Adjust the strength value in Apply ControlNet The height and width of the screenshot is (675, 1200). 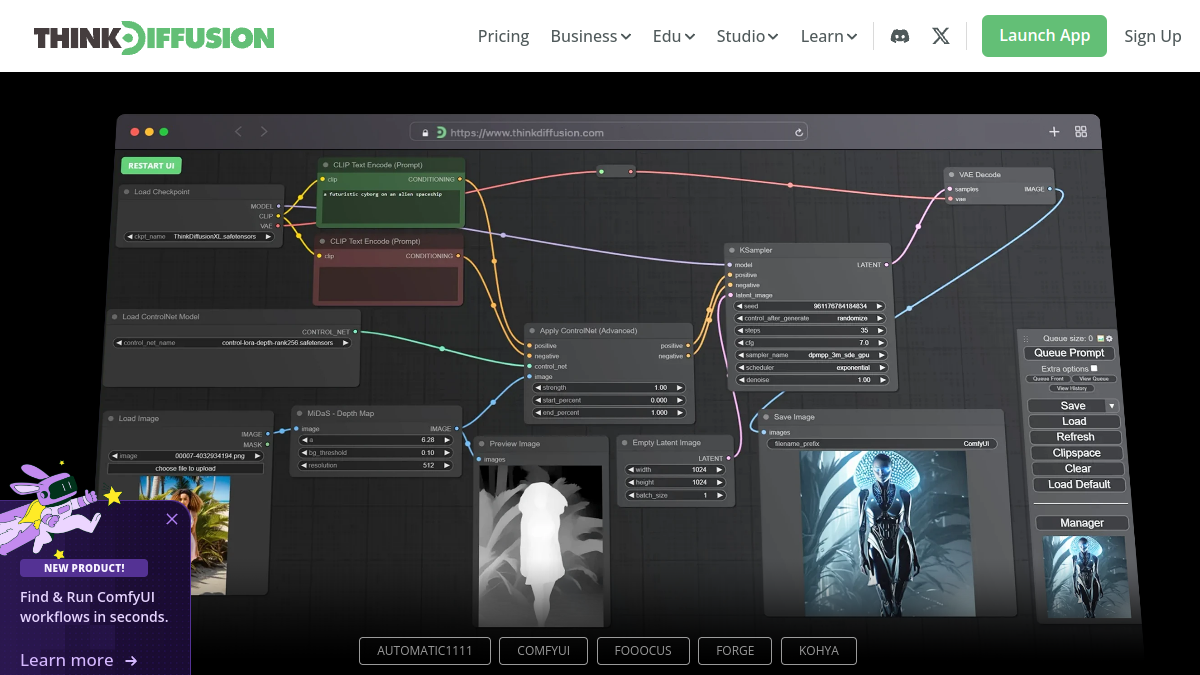610,387
